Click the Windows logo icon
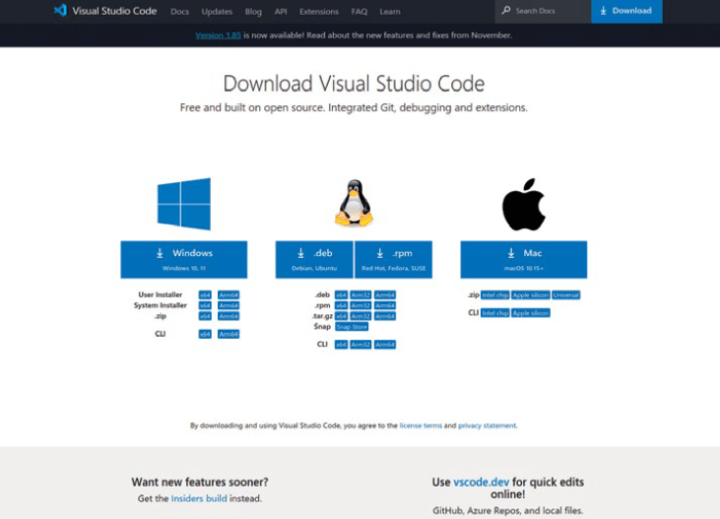The height and width of the screenshot is (519, 720). tap(184, 204)
